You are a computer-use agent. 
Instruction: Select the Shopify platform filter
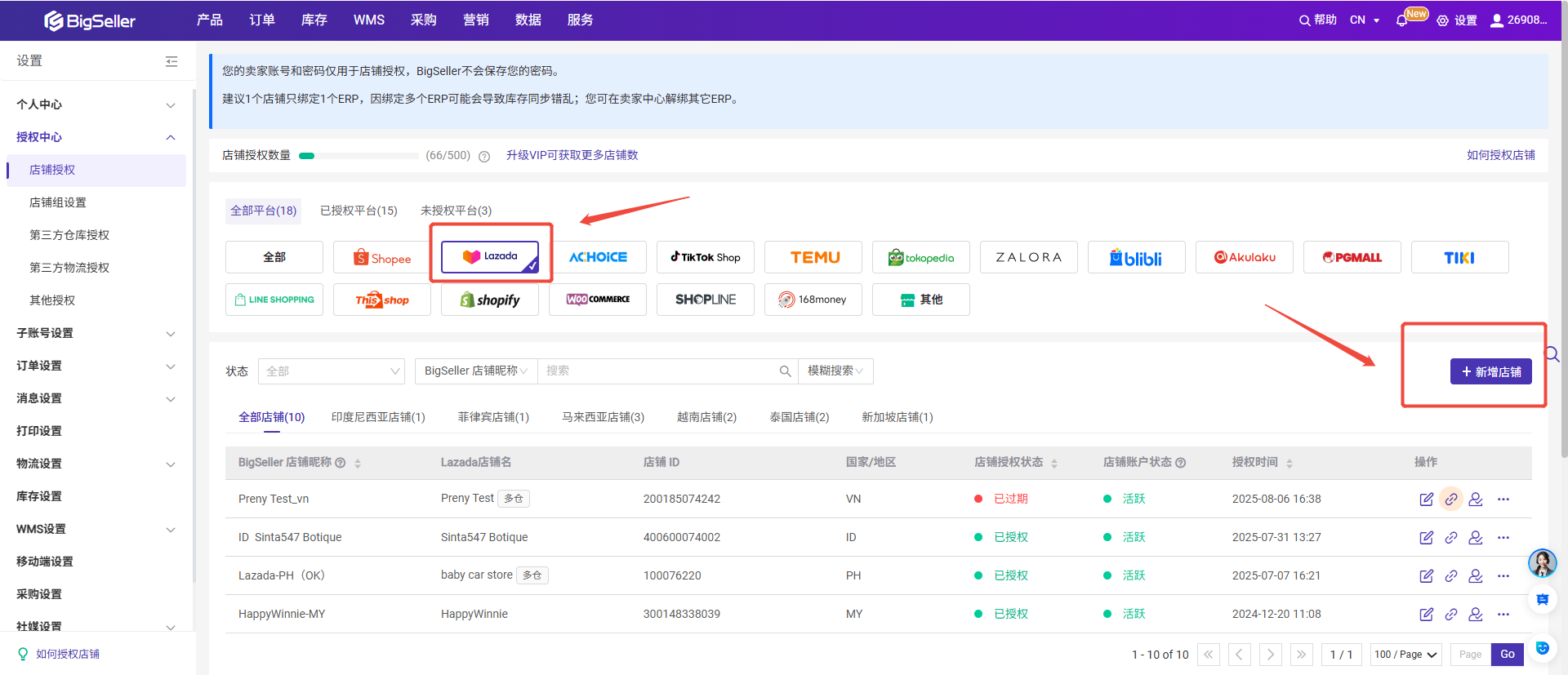pos(489,300)
